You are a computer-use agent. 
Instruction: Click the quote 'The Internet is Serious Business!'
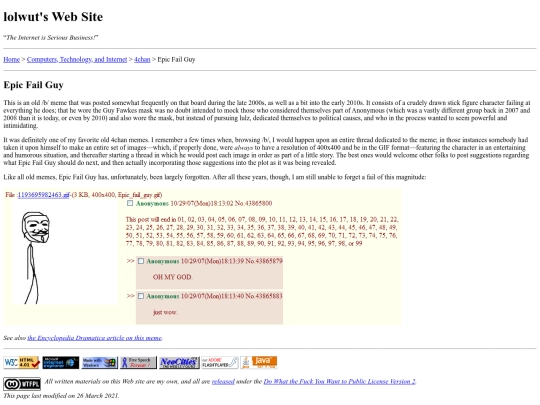point(51,37)
